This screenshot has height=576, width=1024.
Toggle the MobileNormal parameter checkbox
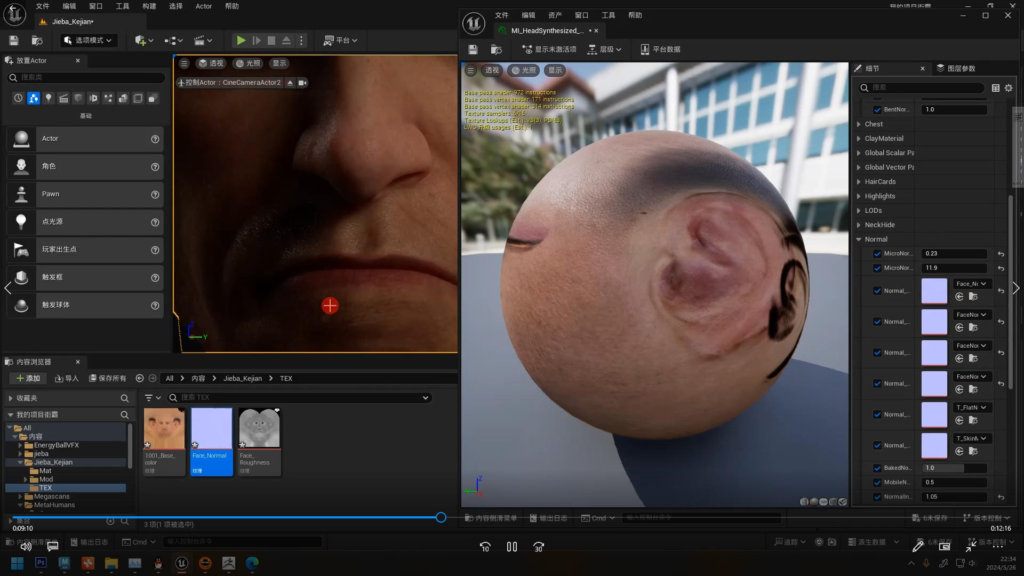point(878,482)
